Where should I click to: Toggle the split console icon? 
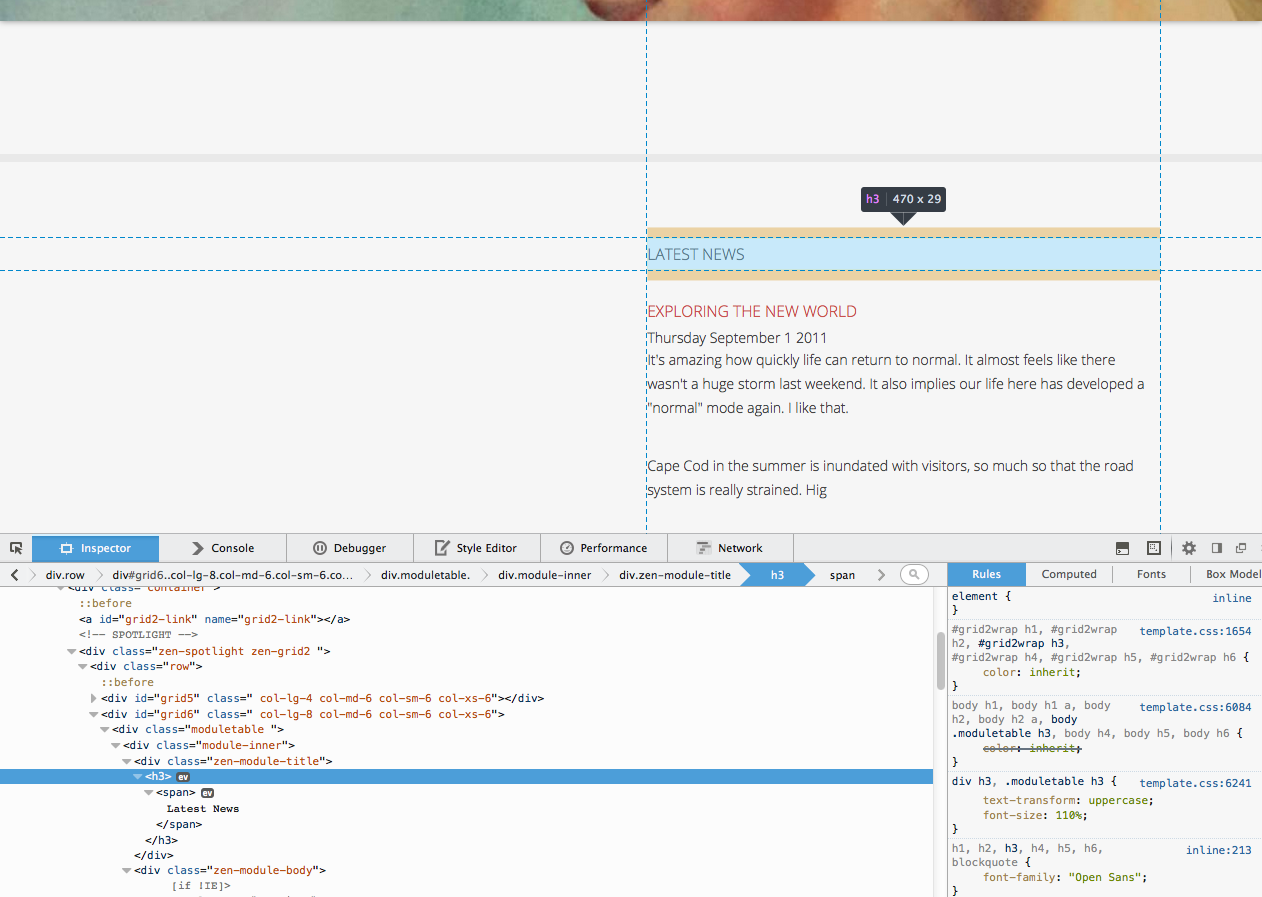tap(1123, 548)
